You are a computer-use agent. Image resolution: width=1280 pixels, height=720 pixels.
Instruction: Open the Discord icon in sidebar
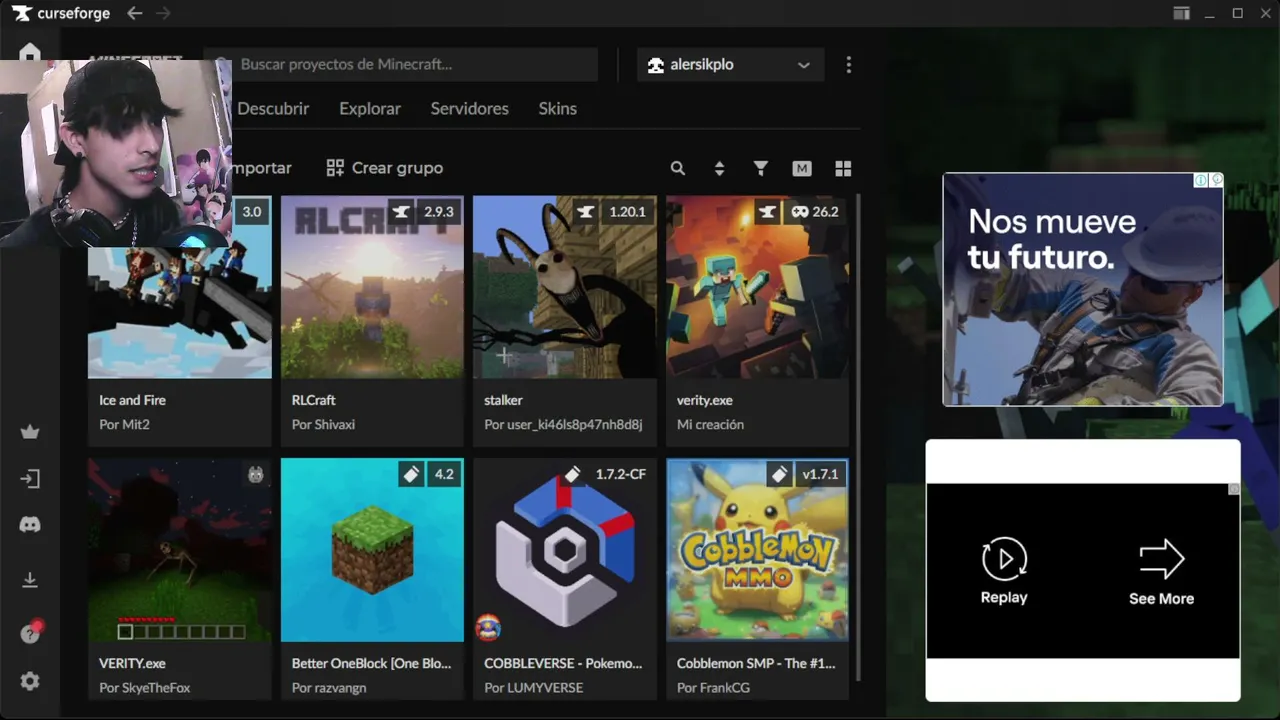pyautogui.click(x=30, y=525)
